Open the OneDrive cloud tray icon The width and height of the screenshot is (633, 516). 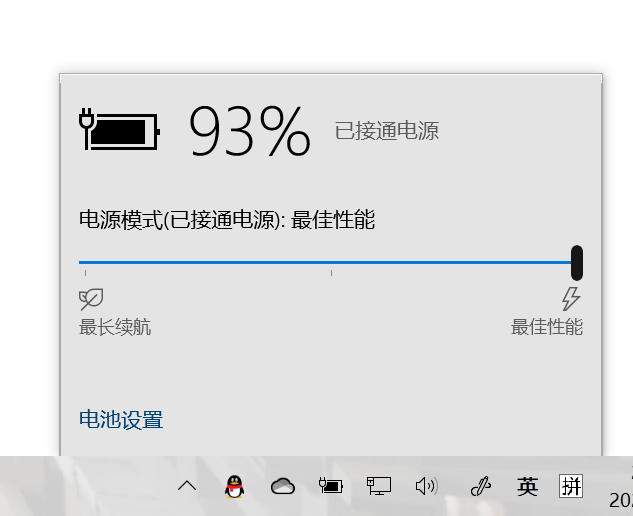click(x=283, y=486)
